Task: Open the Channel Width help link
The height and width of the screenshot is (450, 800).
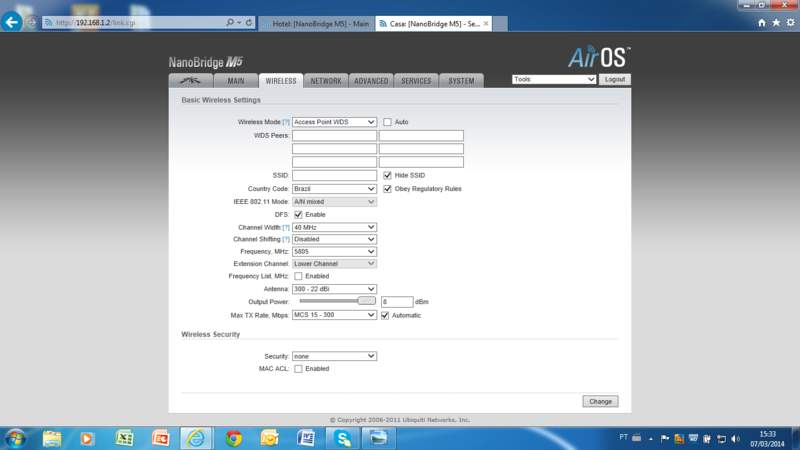Action: (286, 227)
